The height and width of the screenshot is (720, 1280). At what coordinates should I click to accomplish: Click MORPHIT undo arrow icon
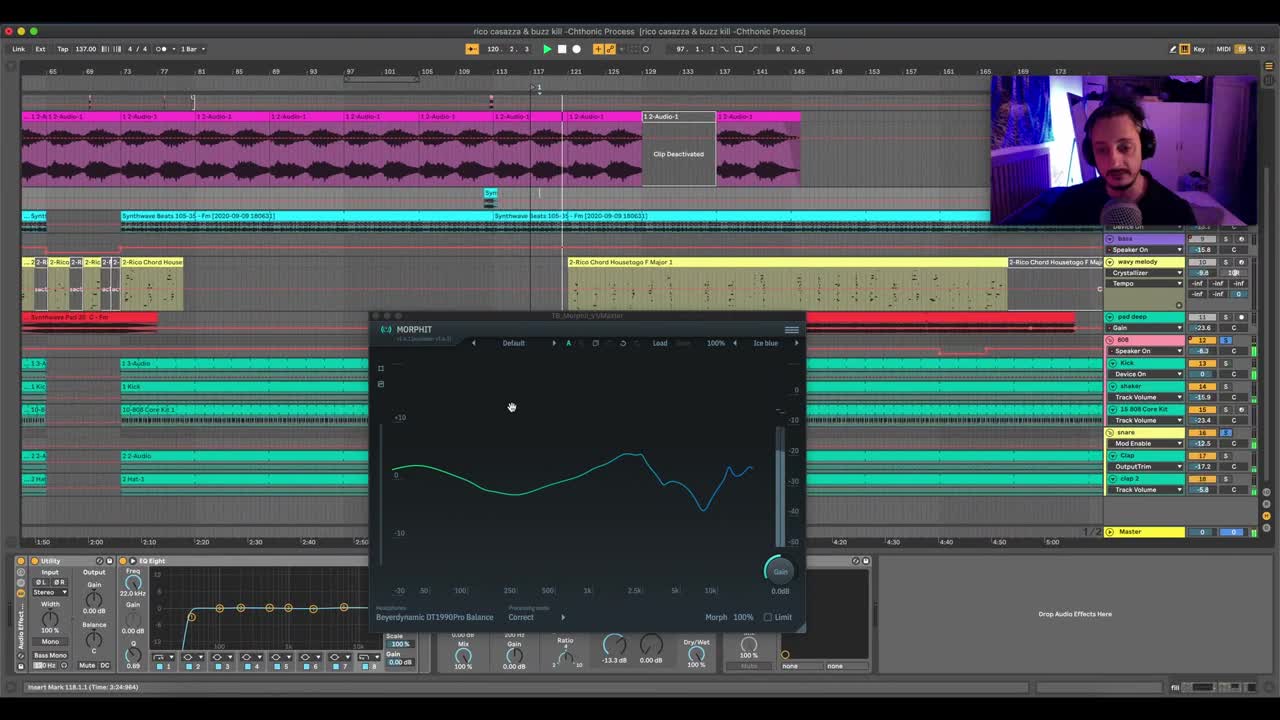click(x=623, y=343)
